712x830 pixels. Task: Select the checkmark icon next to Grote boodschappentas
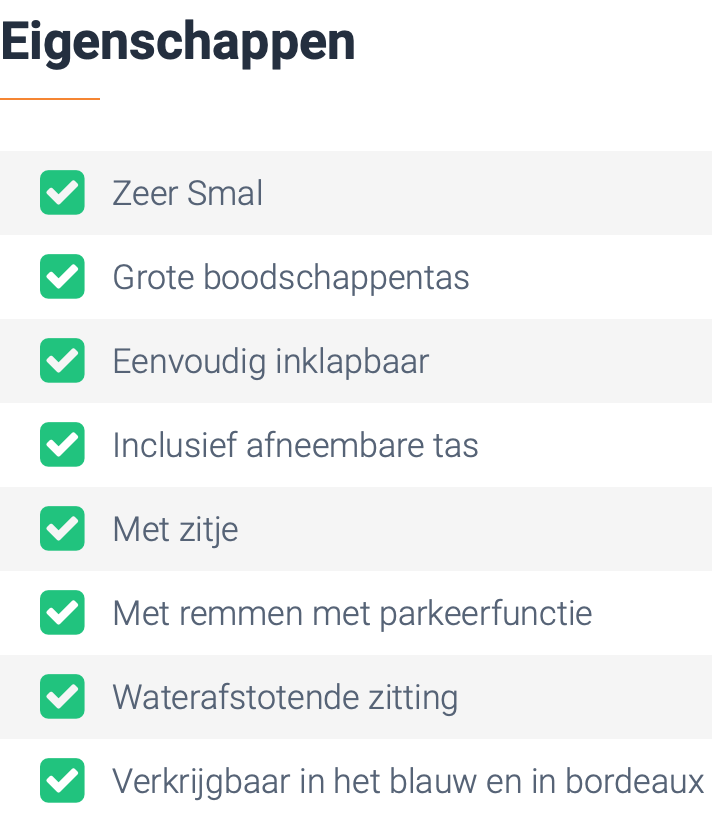pyautogui.click(x=62, y=276)
